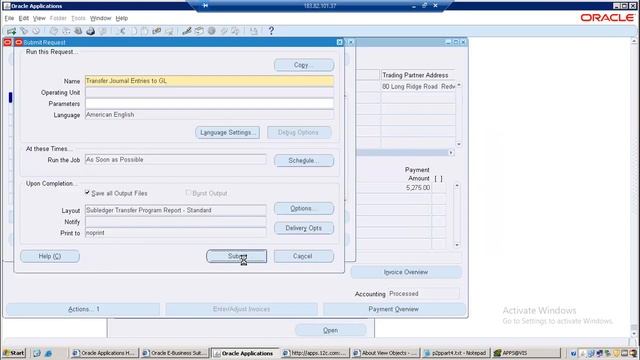
Task: Click the Oracle icon in Submit Request title bar
Action: (18, 42)
